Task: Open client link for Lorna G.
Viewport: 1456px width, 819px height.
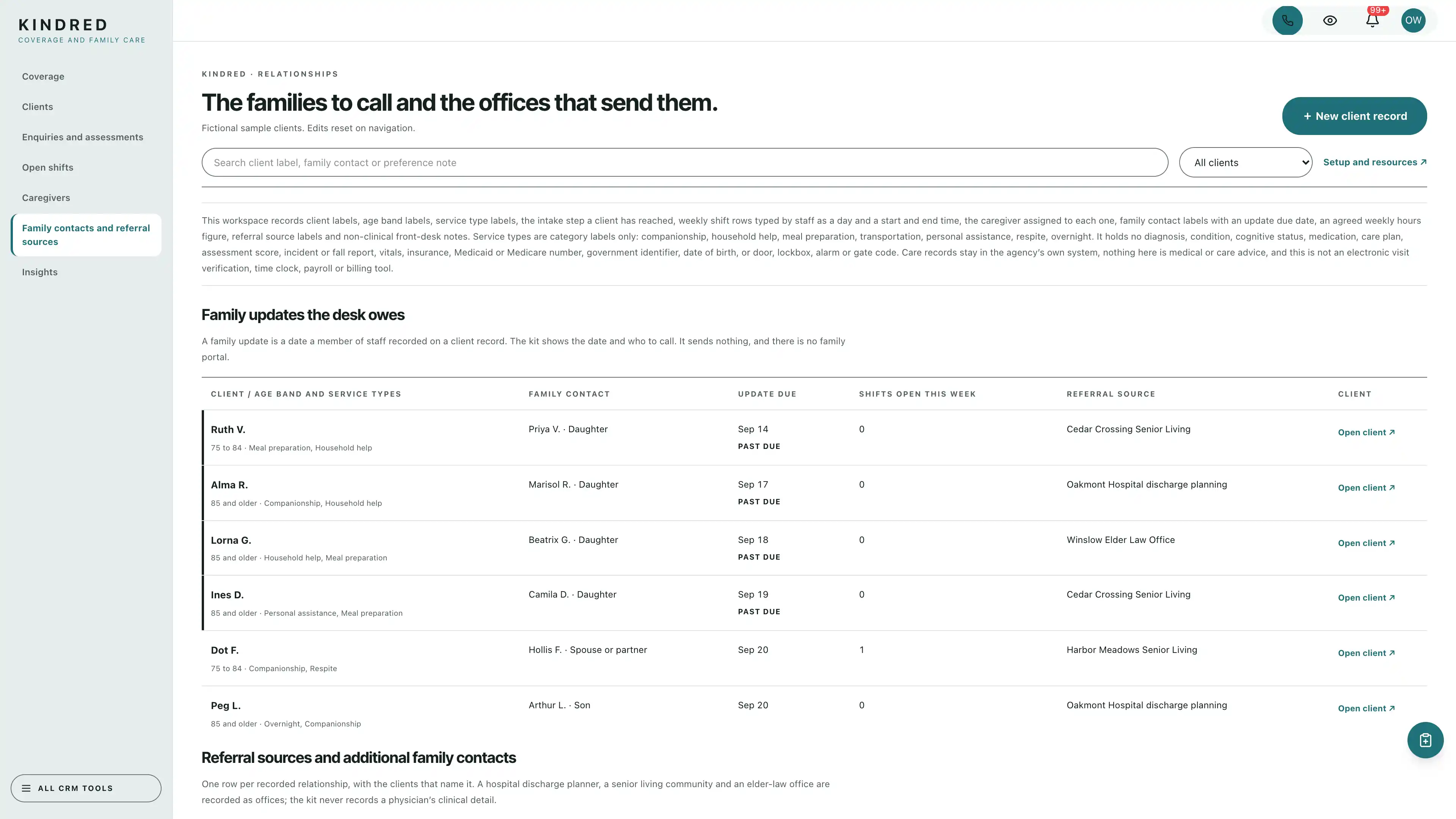Action: click(1366, 543)
